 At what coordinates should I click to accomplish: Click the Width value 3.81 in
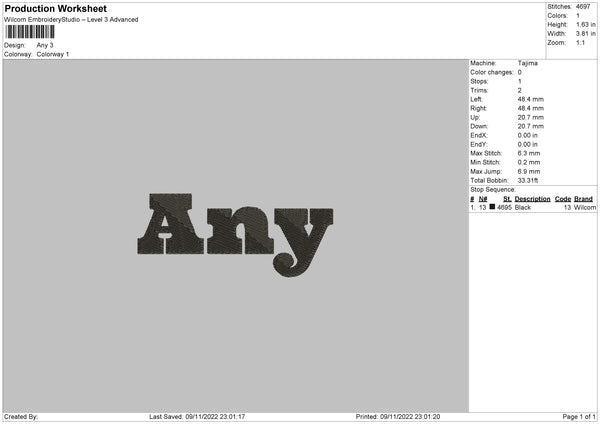(585, 34)
